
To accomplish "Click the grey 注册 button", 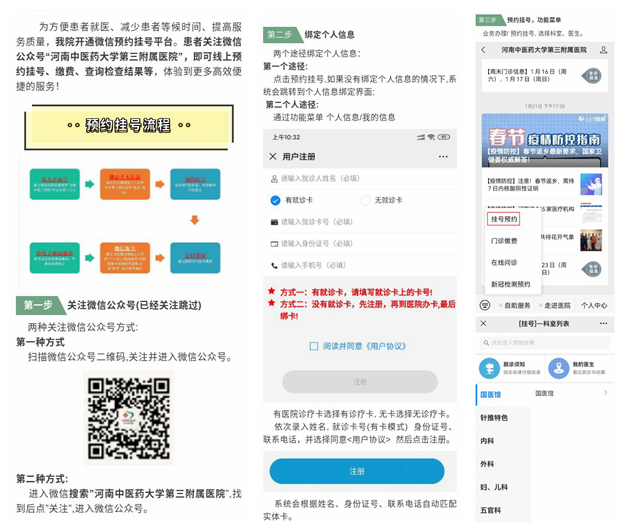I will coord(360,382).
